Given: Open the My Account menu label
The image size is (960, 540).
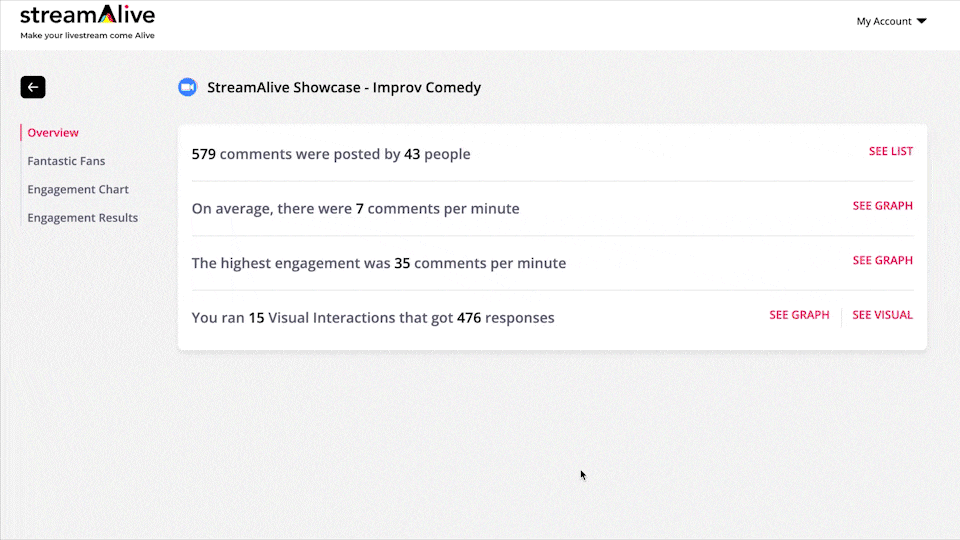Looking at the screenshot, I should [x=884, y=21].
